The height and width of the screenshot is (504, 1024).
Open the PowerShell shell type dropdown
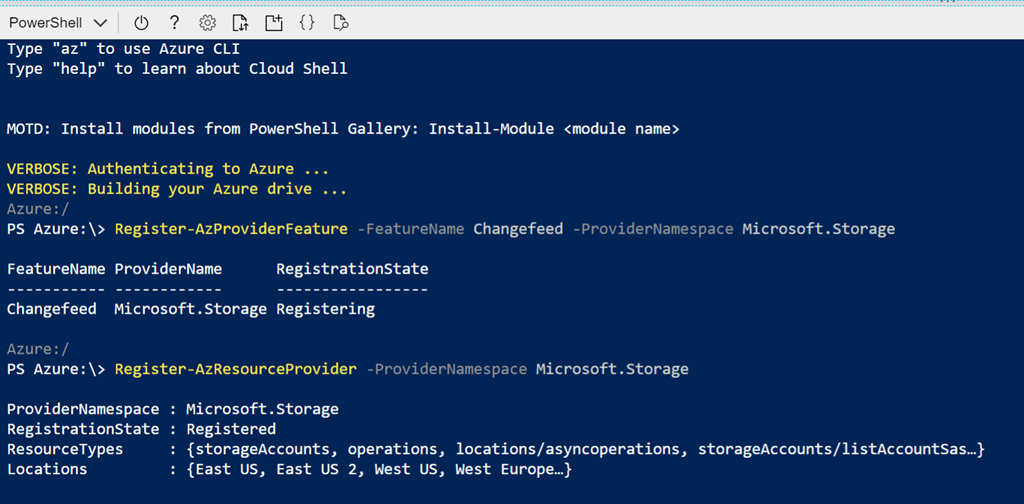tap(58, 22)
